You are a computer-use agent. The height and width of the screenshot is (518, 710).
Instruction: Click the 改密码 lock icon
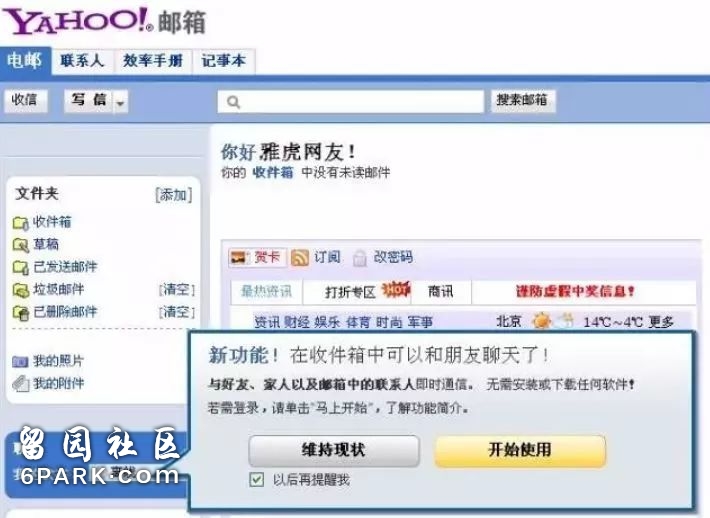tap(360, 258)
